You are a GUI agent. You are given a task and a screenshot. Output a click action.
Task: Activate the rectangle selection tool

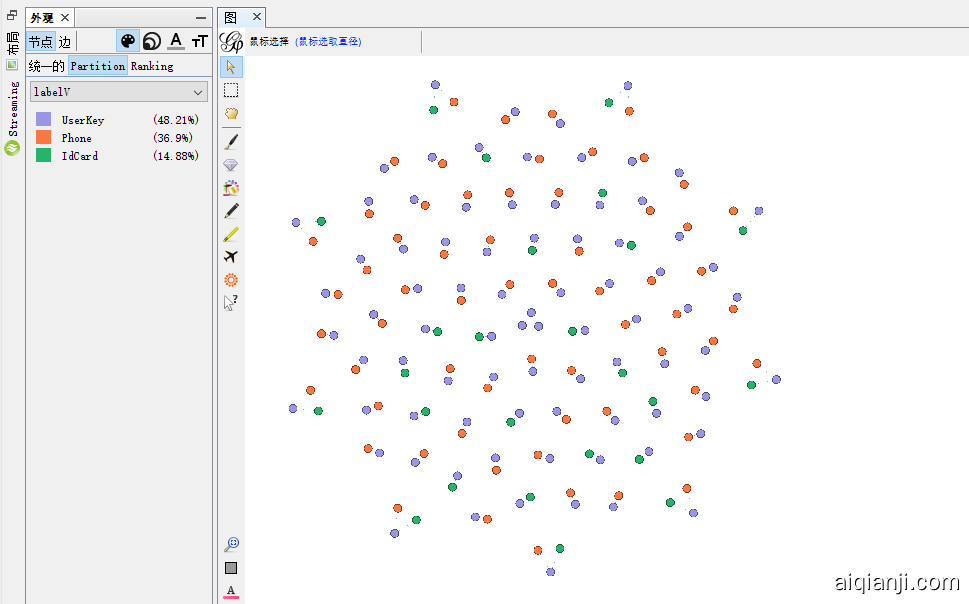point(231,90)
